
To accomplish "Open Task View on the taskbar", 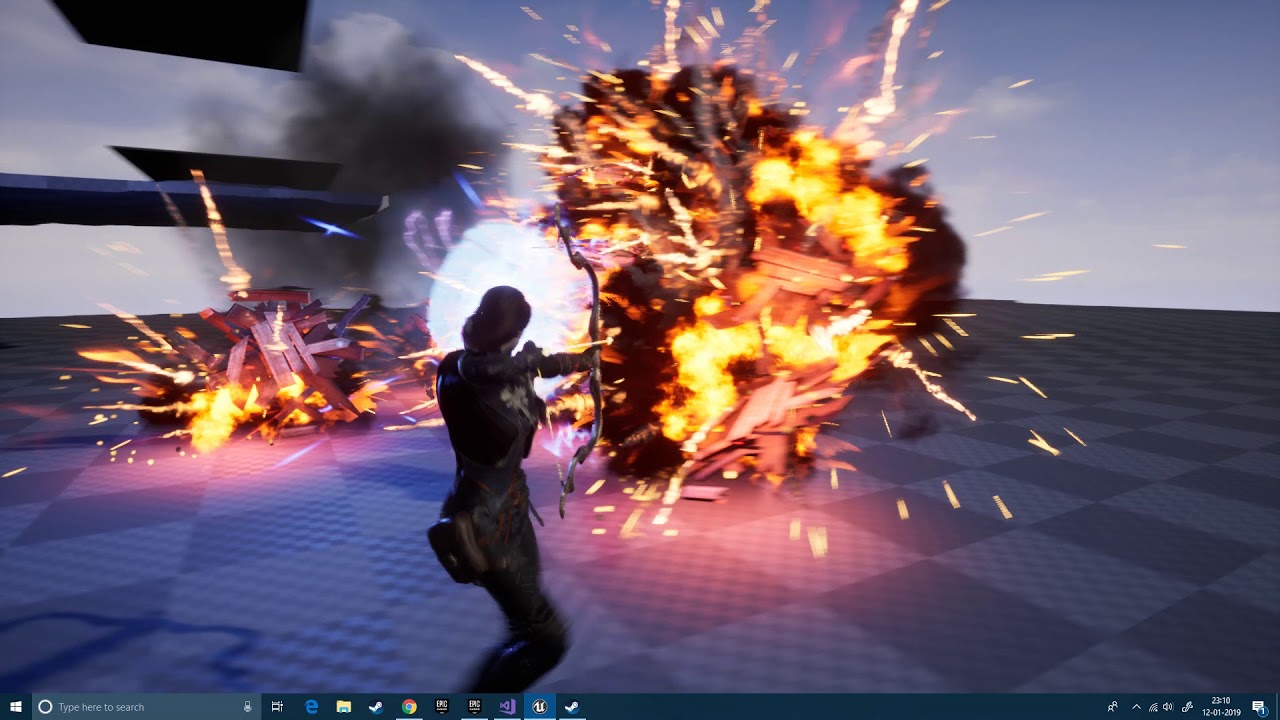I will point(277,707).
